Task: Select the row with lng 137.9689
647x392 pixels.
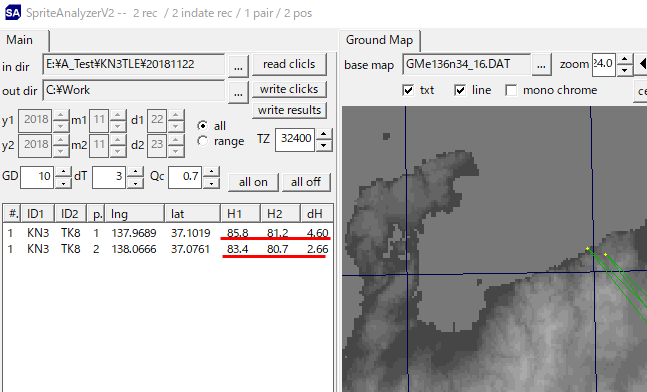Action: tap(168, 233)
